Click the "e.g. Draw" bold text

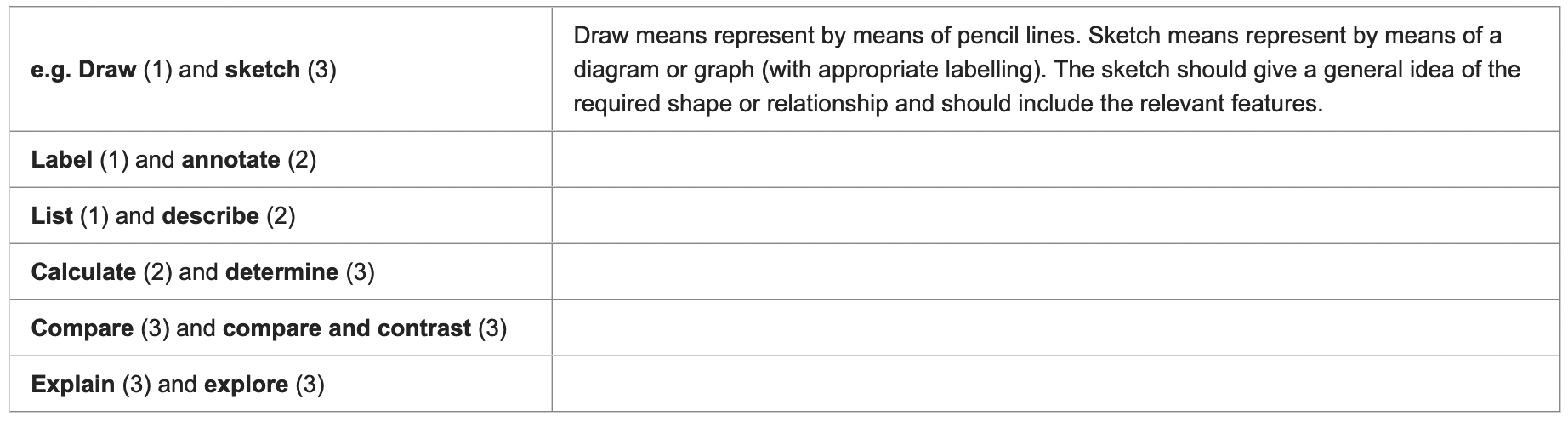pyautogui.click(x=83, y=70)
